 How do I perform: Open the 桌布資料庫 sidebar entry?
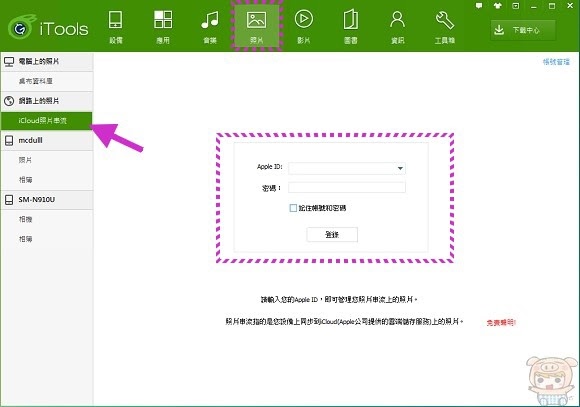[x=47, y=81]
